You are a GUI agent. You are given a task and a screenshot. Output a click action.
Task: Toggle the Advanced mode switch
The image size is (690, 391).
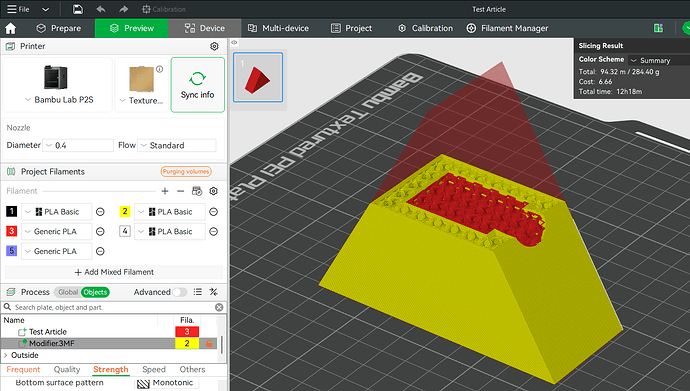pos(179,292)
